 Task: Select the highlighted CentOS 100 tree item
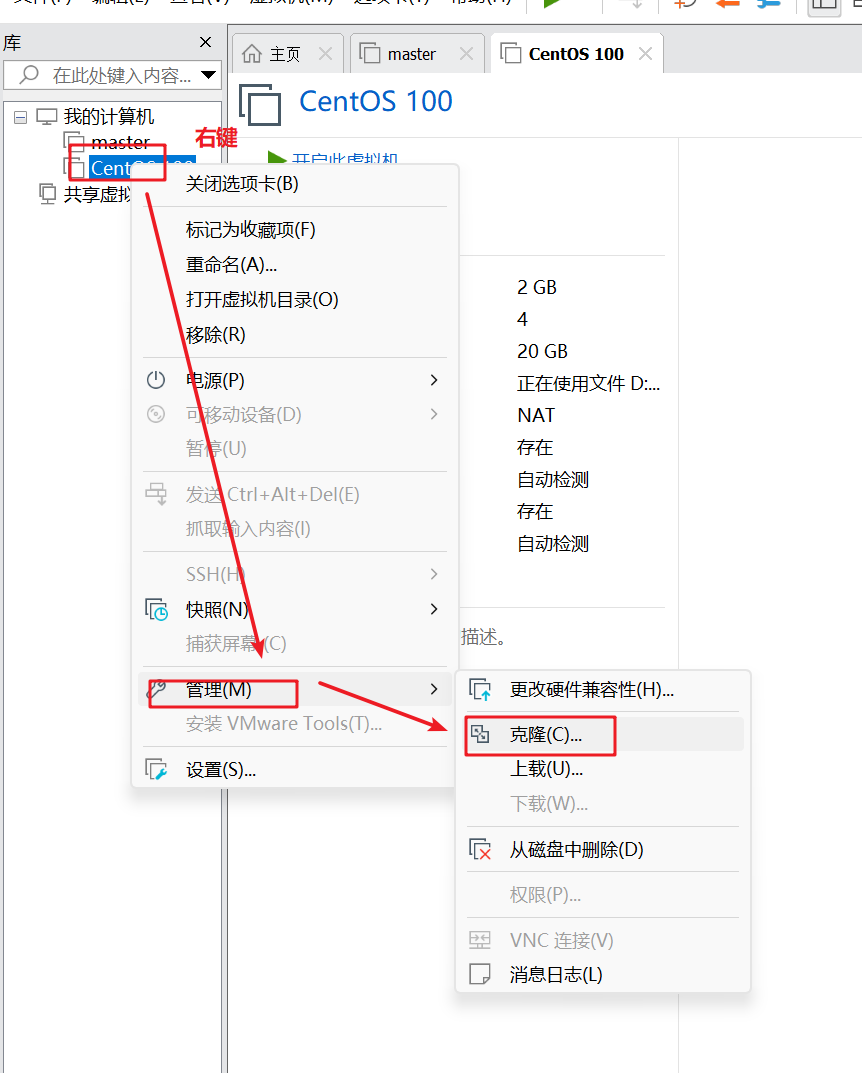(142, 168)
